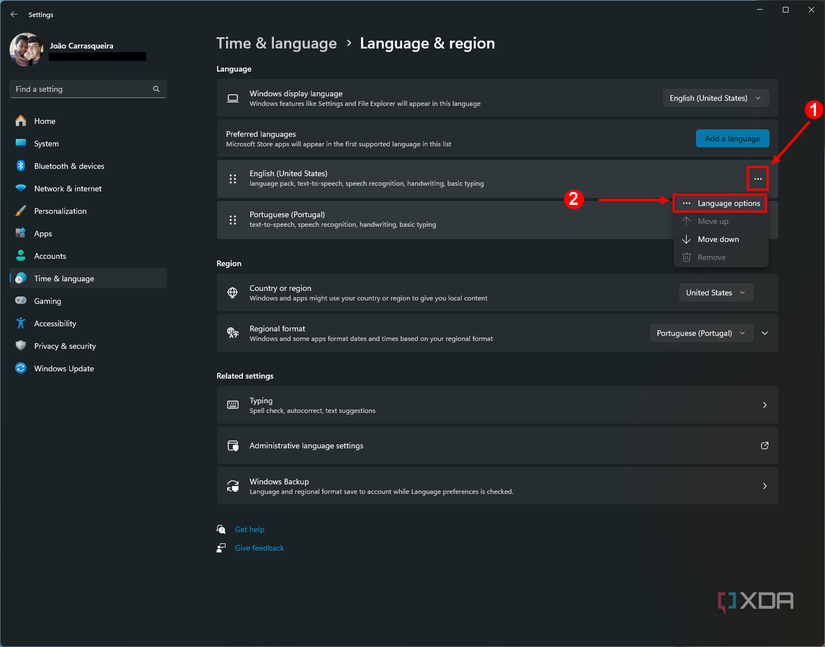The width and height of the screenshot is (825, 647).
Task: Open the Give feedback link
Action: (259, 548)
